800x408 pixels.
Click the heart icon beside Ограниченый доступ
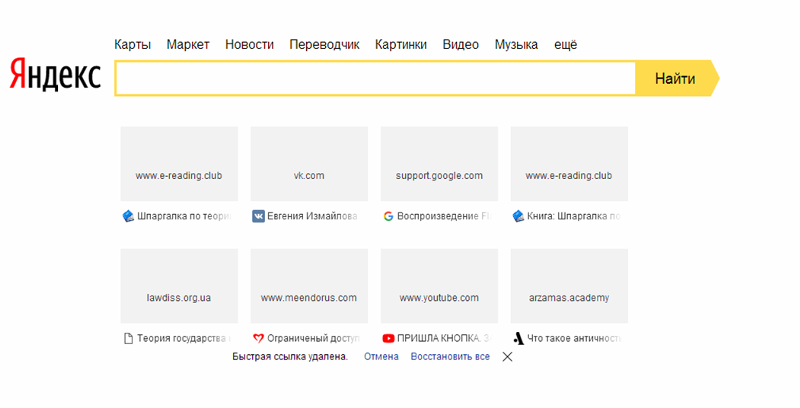(259, 339)
